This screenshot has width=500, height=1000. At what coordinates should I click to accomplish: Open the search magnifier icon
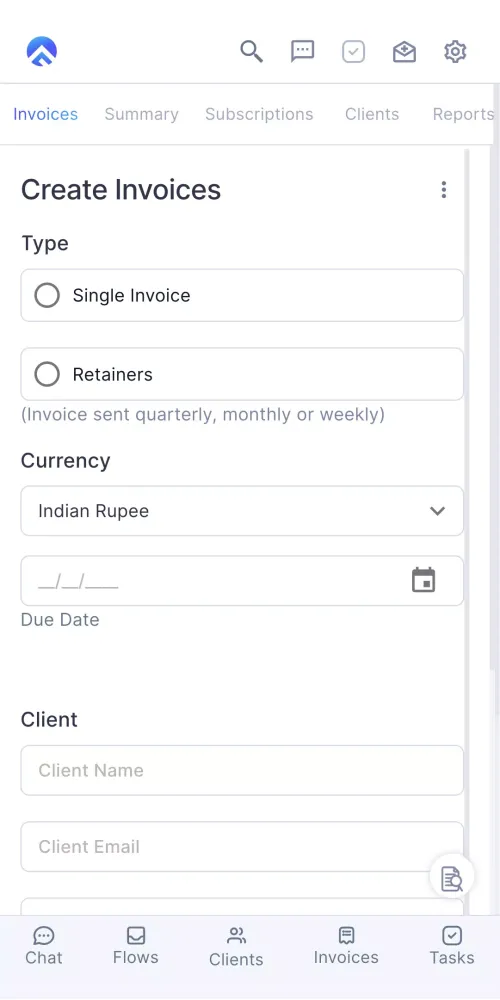251,51
